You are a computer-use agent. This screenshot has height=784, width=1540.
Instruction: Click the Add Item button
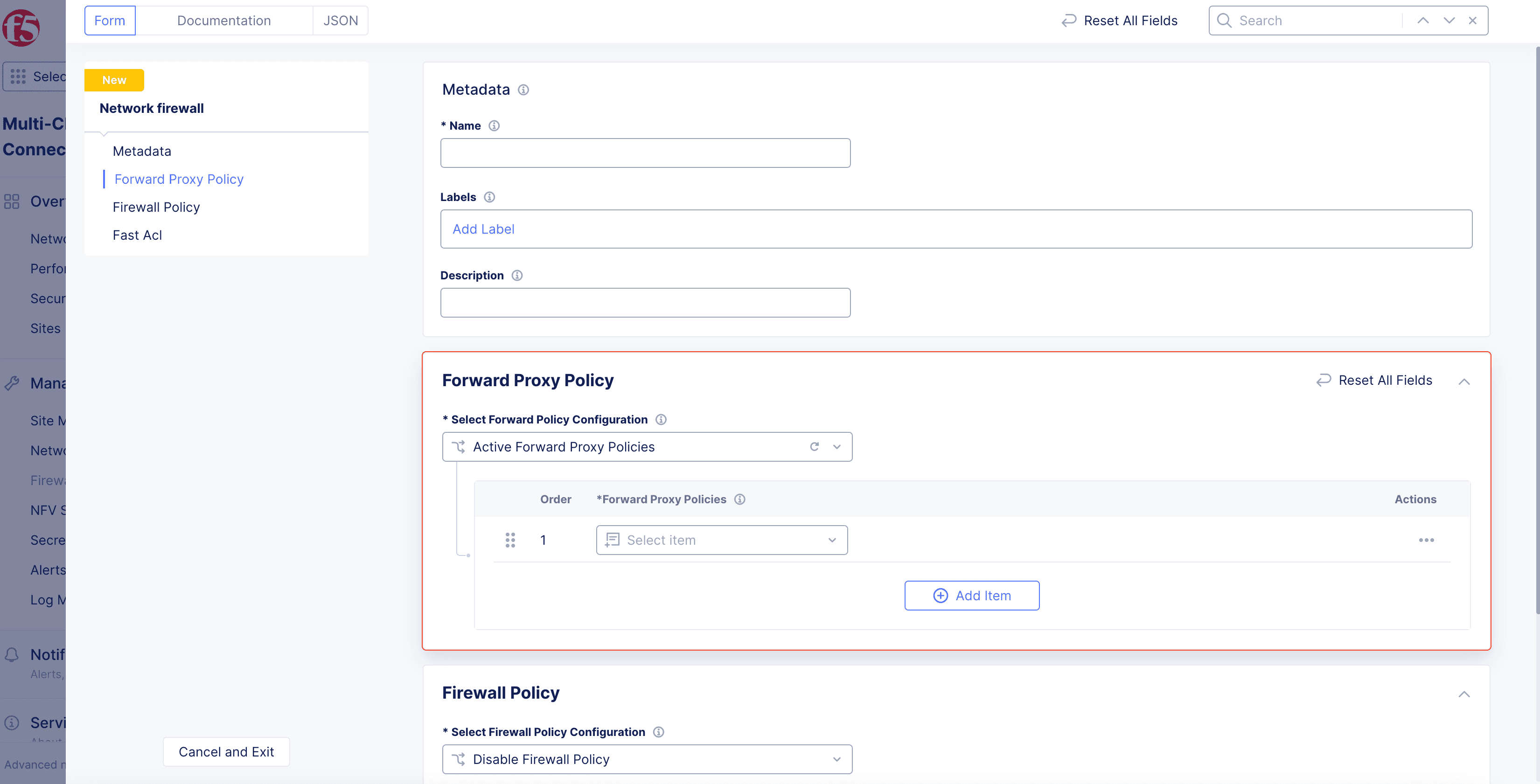click(x=971, y=596)
